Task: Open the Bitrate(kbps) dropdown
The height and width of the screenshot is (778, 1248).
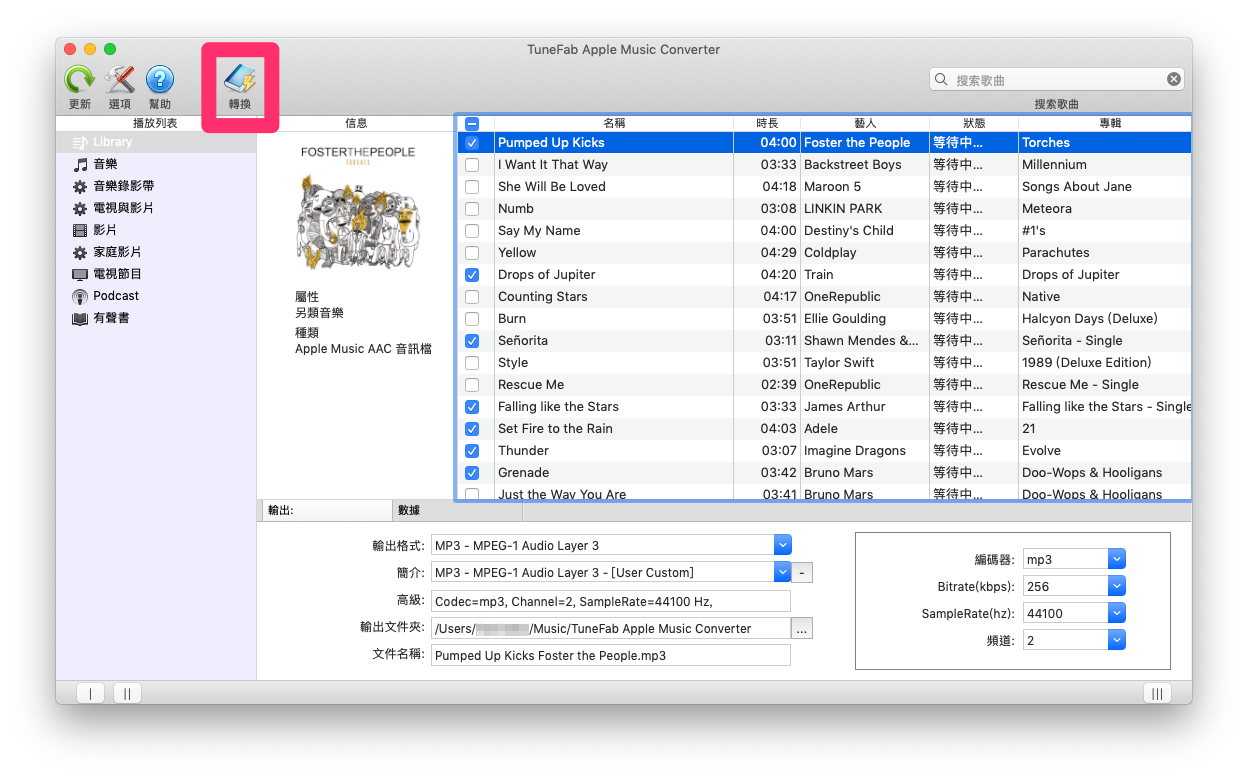Action: pos(1118,587)
